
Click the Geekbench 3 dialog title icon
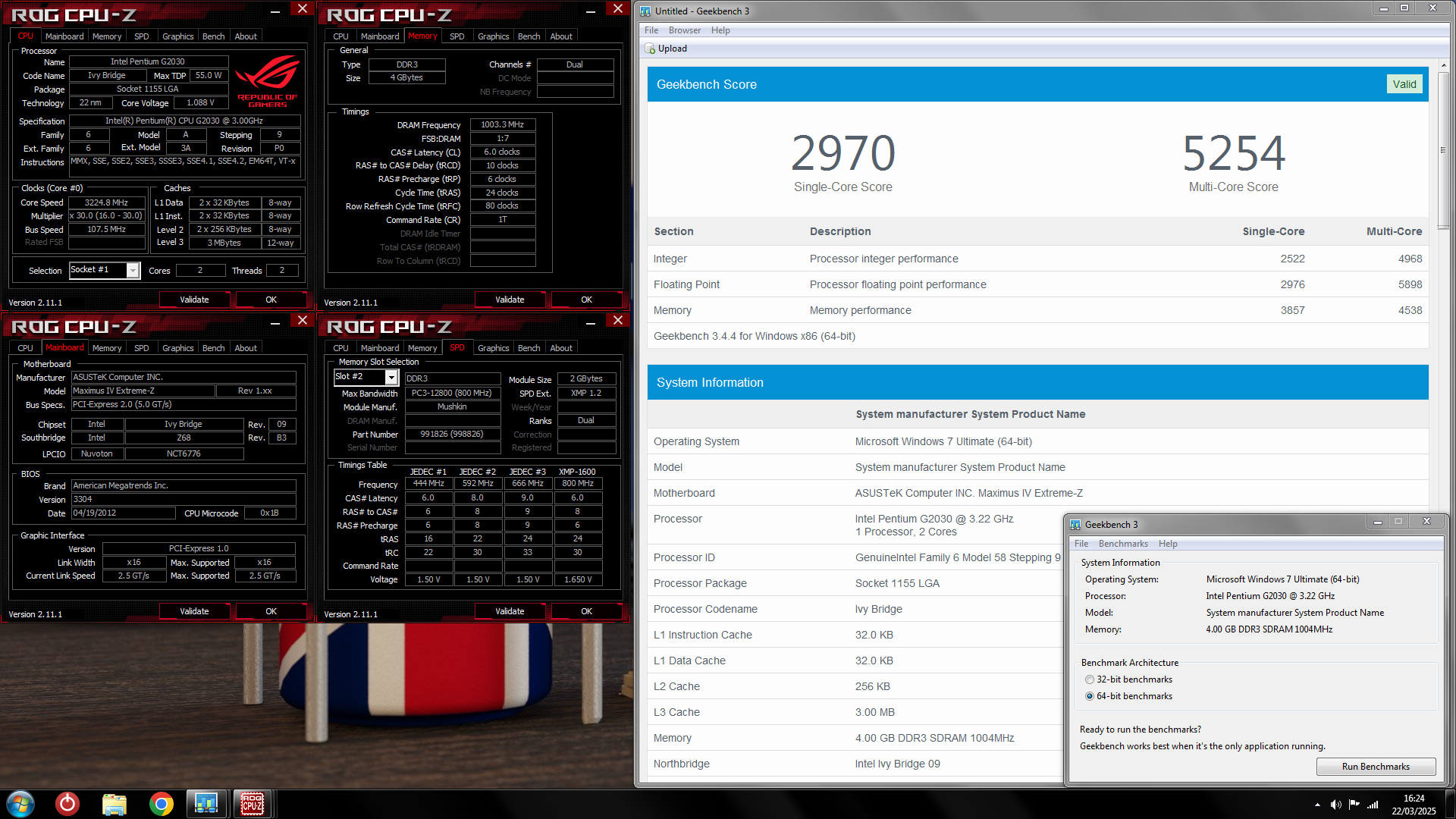coord(1075,525)
